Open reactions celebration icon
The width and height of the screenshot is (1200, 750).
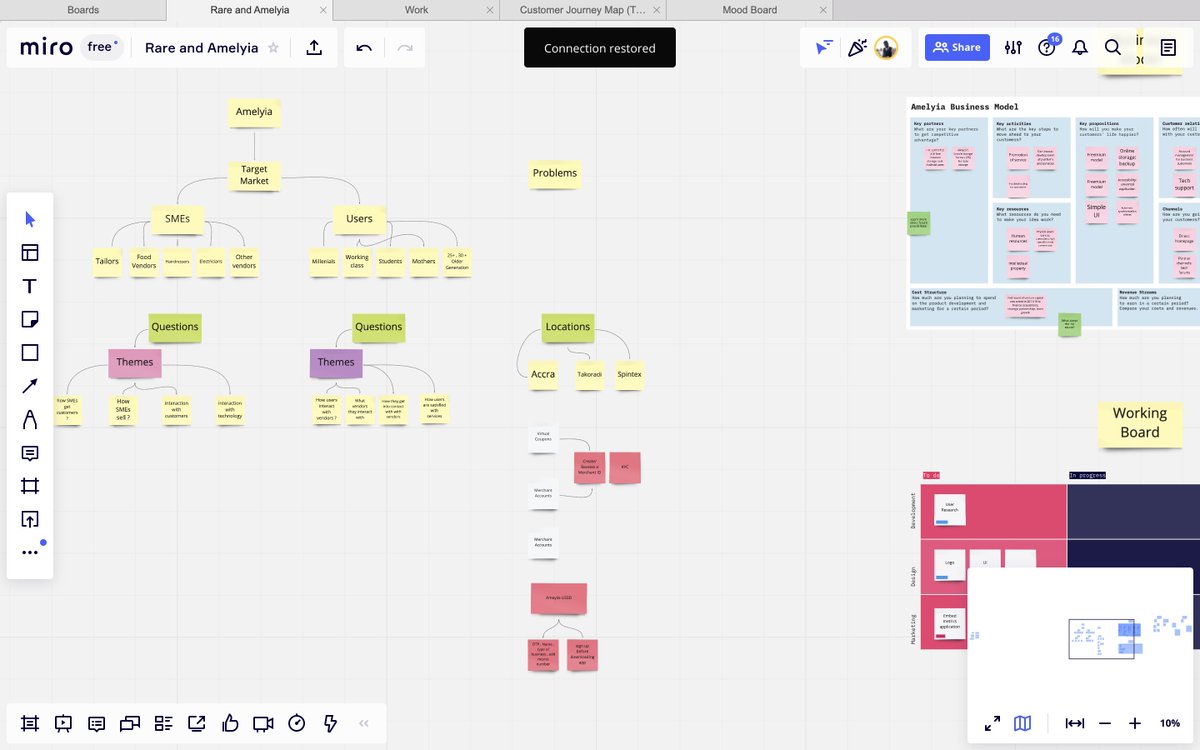pos(856,48)
